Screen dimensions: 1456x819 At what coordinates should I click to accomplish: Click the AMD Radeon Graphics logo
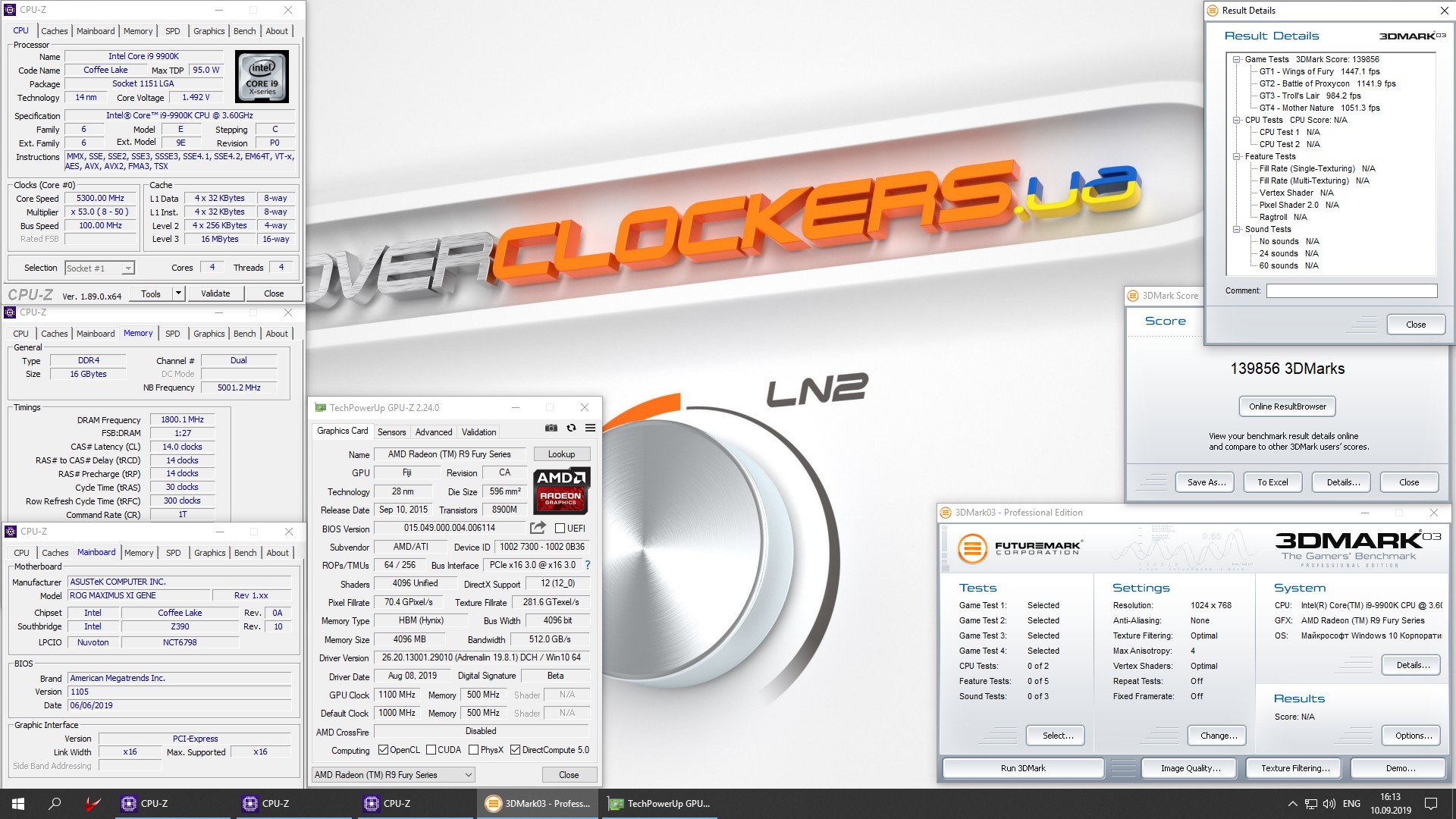[x=561, y=491]
